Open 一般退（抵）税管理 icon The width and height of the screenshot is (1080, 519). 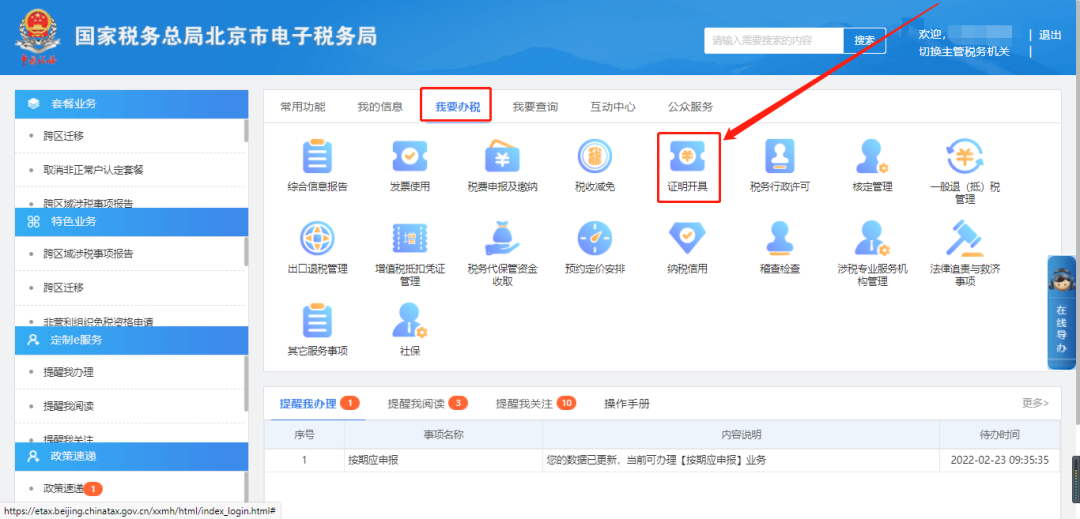(964, 156)
